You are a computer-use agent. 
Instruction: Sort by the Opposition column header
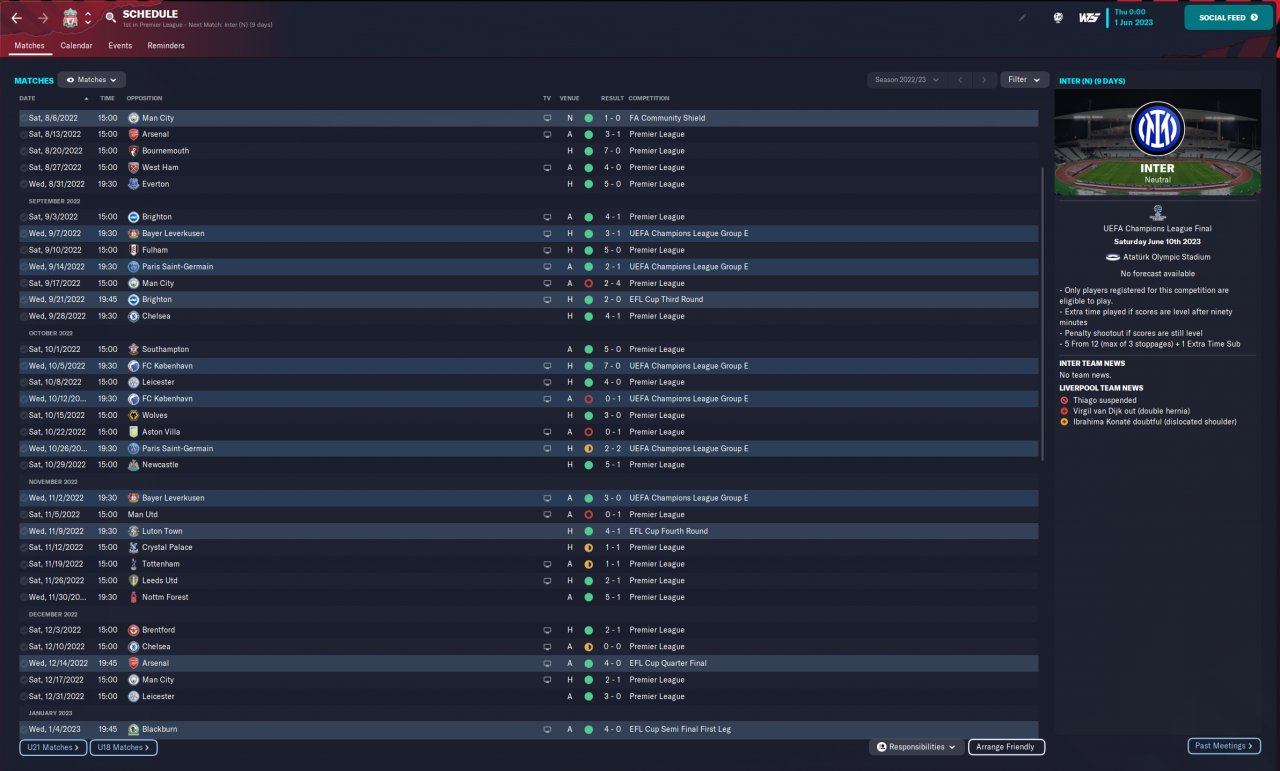[145, 98]
